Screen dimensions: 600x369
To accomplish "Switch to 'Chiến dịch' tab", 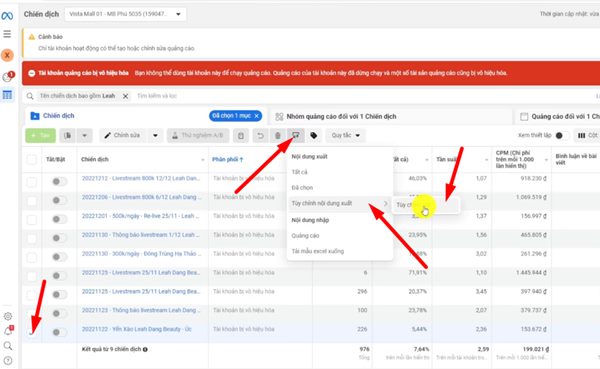I will [x=59, y=116].
